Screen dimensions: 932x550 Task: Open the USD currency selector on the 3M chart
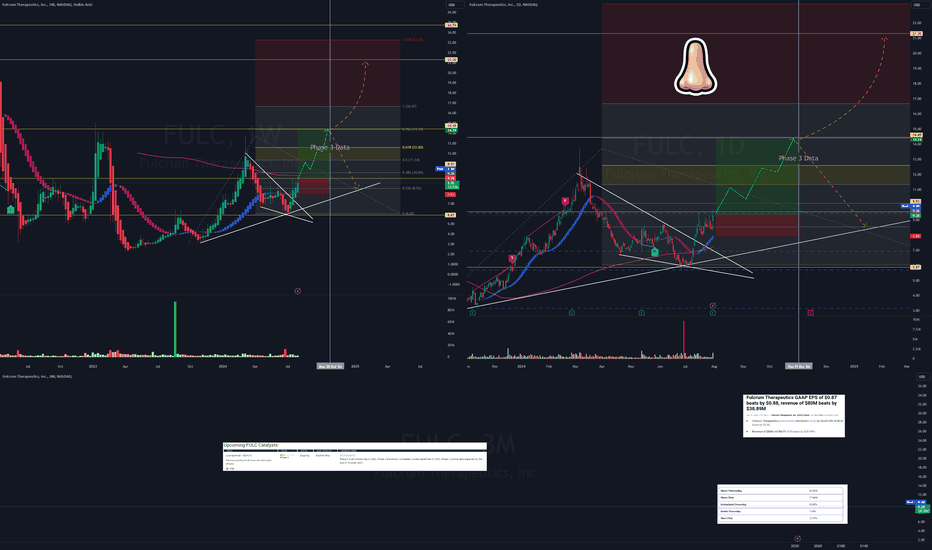coord(921,377)
